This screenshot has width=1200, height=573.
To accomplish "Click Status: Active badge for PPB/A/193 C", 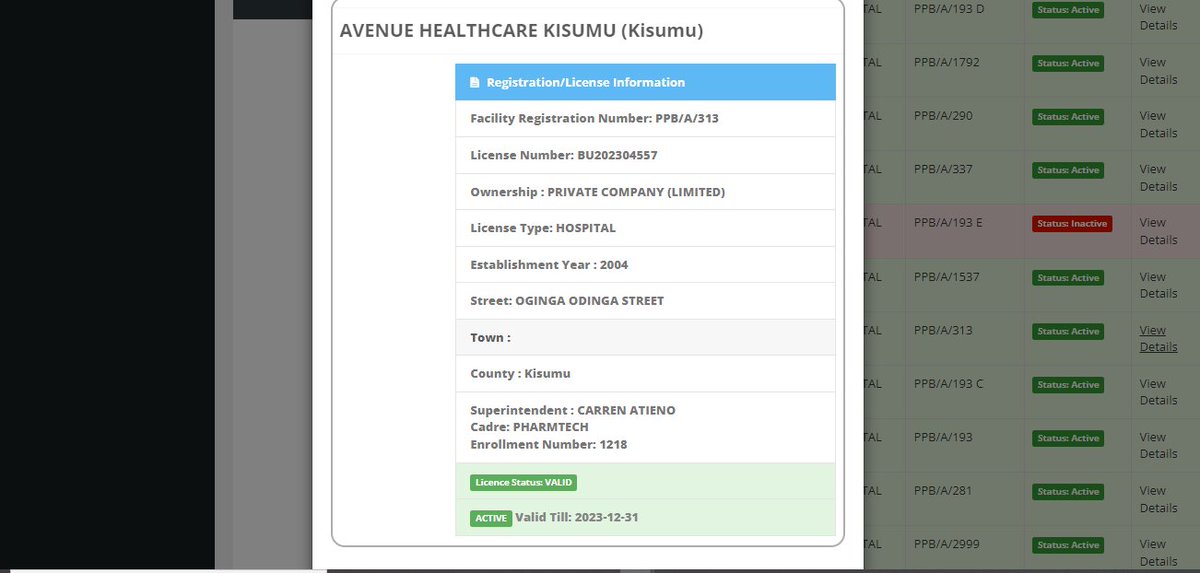I will [1069, 384].
